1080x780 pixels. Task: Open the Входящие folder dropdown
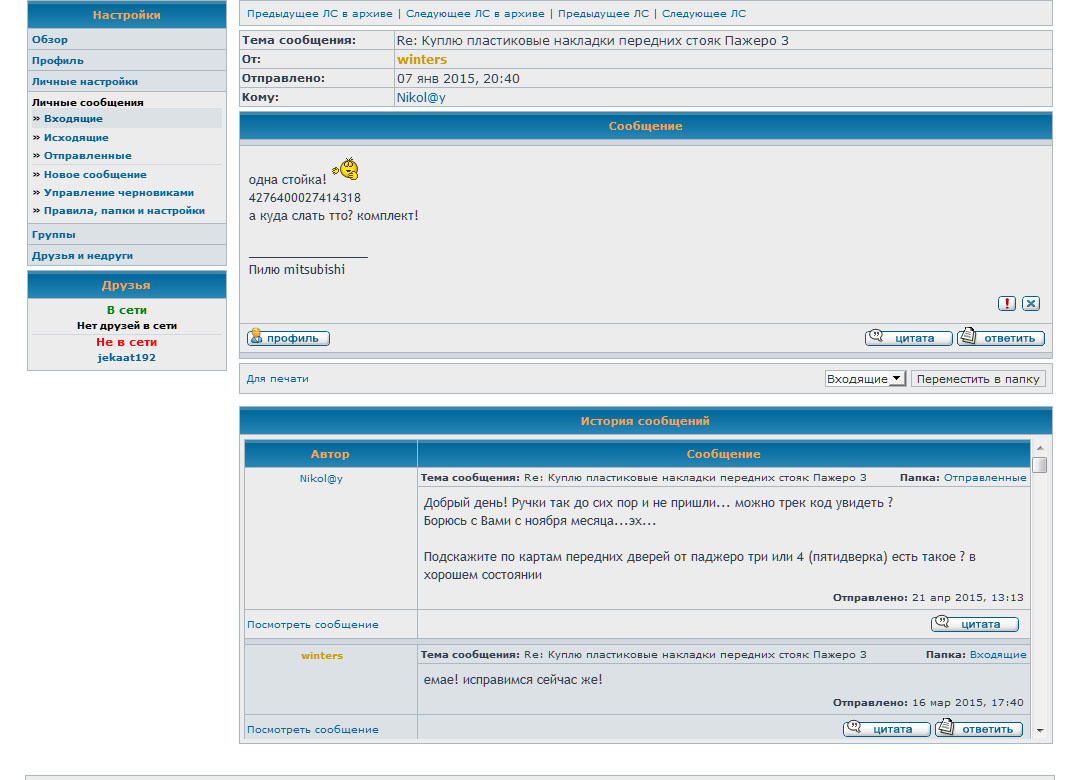865,379
